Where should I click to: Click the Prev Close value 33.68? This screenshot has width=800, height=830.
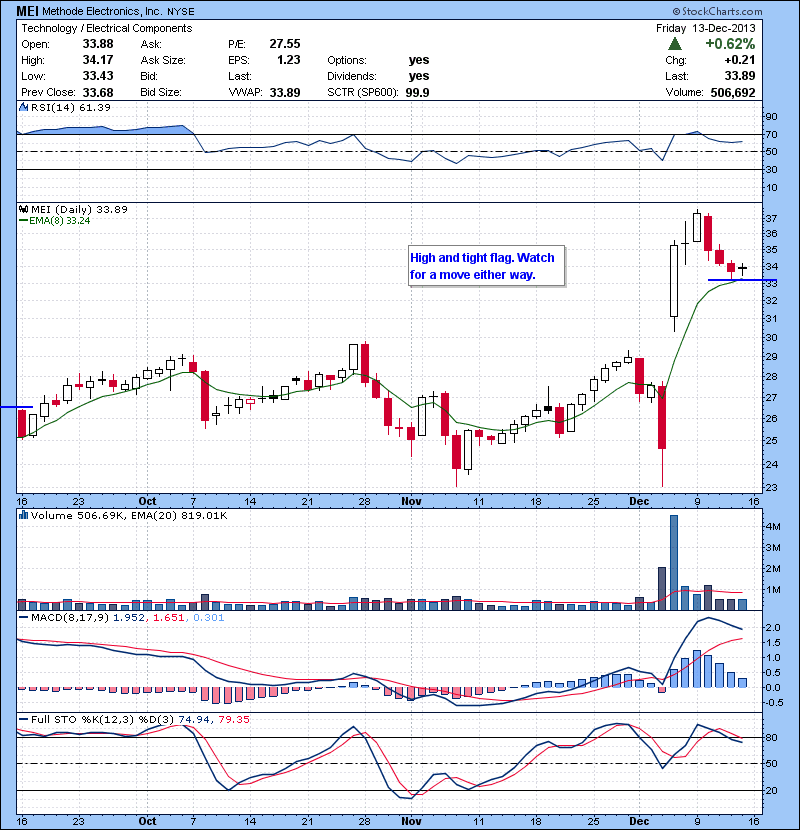pyautogui.click(x=98, y=92)
